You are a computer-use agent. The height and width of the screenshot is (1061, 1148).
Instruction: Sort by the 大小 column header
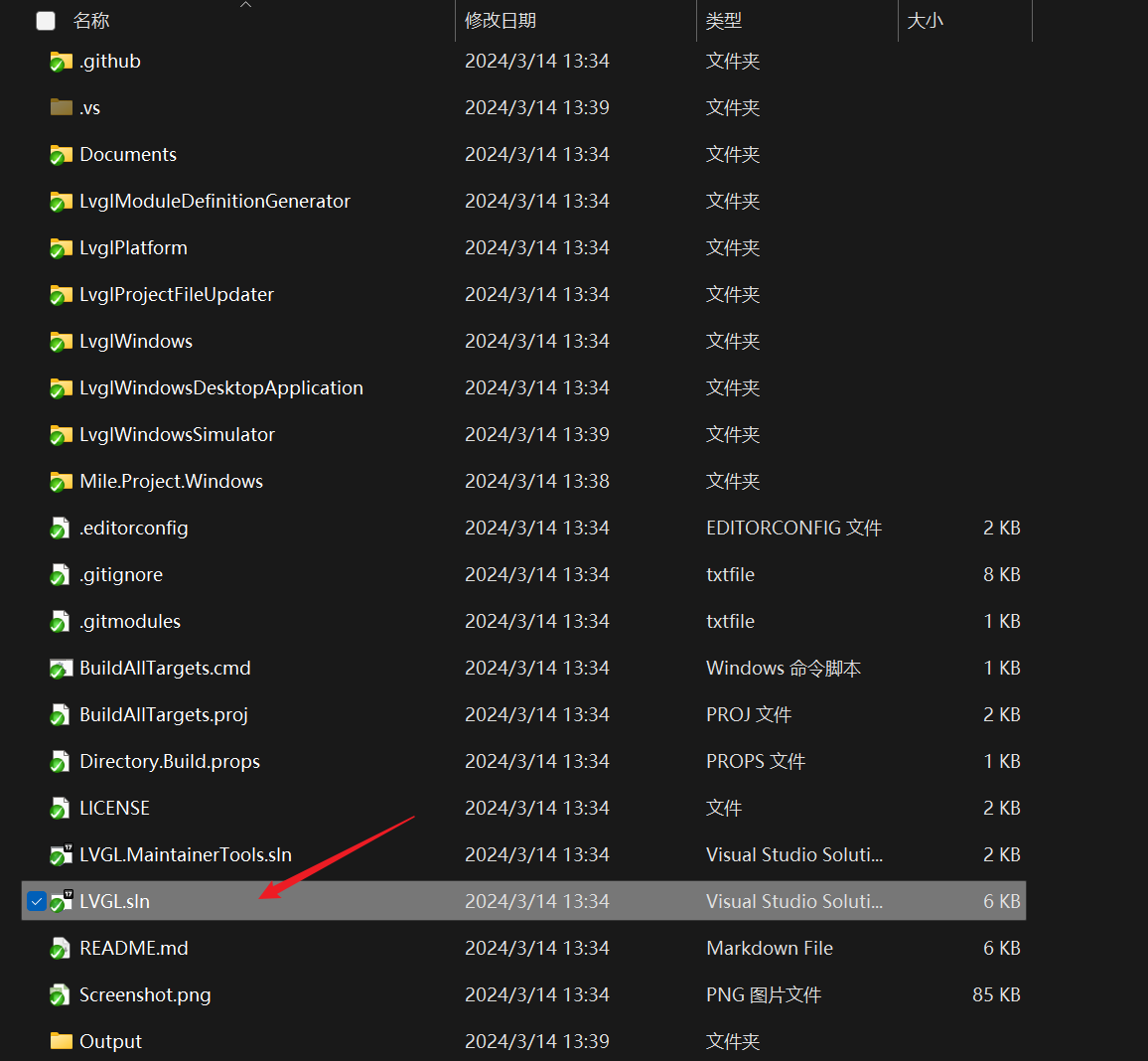(x=925, y=21)
